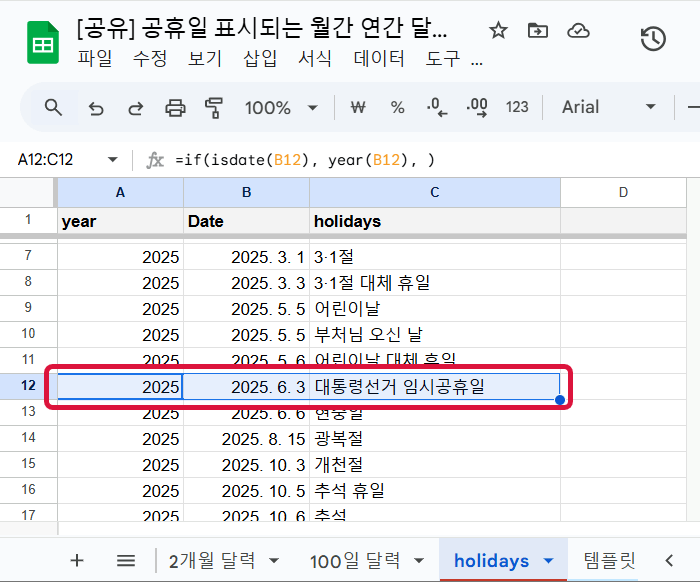Click the add new sheet plus button
The image size is (700, 582).
click(77, 560)
